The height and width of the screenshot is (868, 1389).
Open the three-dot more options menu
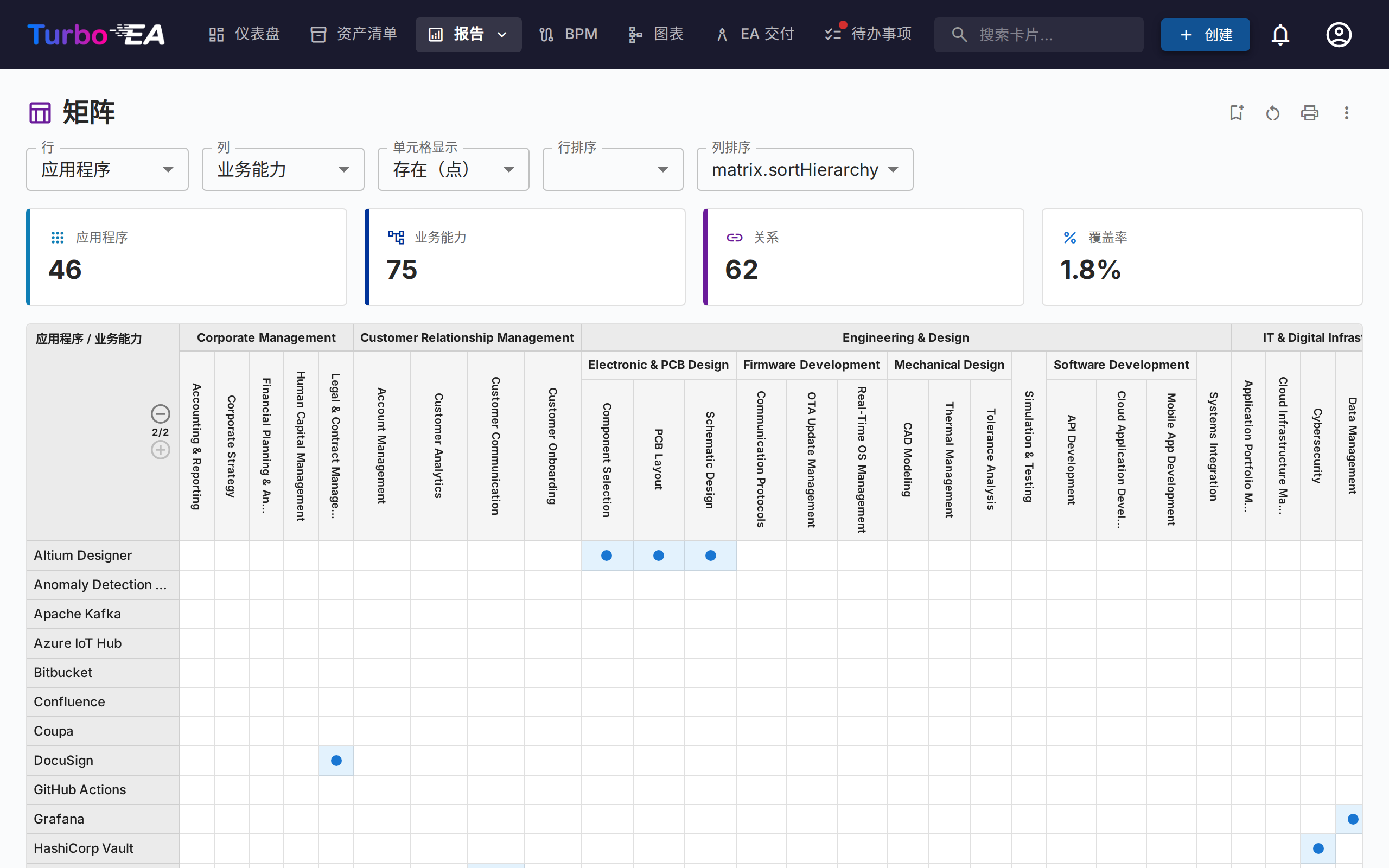tap(1346, 113)
